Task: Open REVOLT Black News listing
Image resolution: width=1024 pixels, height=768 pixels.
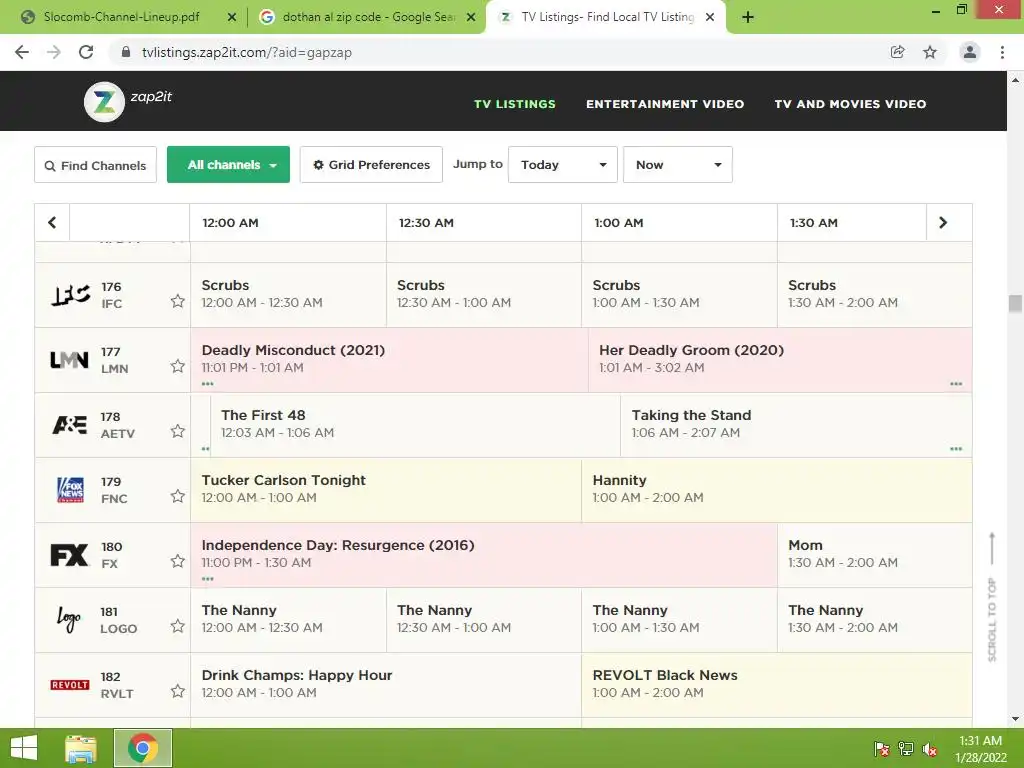Action: [x=776, y=684]
